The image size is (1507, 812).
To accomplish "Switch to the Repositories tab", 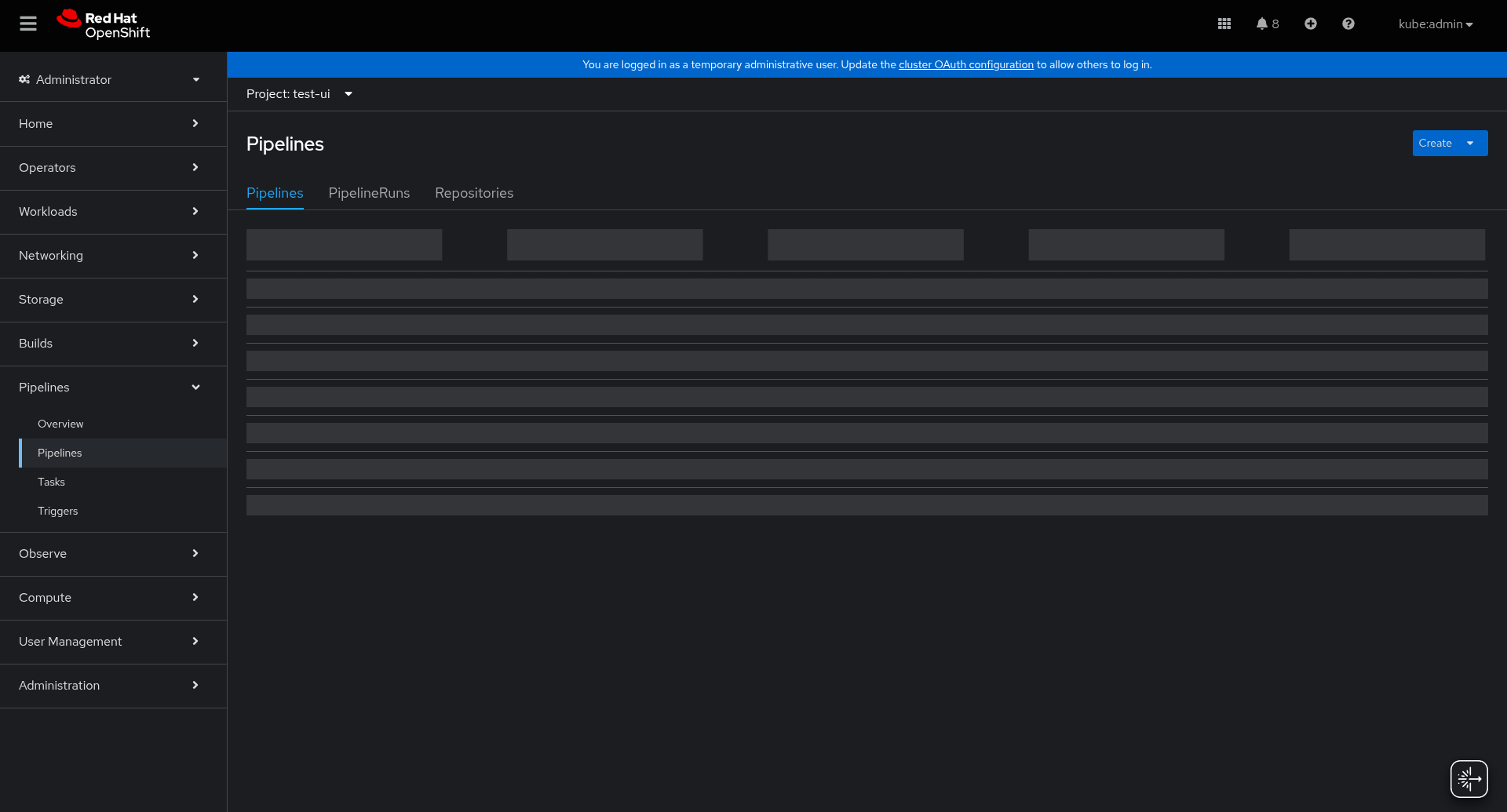I will (x=474, y=193).
